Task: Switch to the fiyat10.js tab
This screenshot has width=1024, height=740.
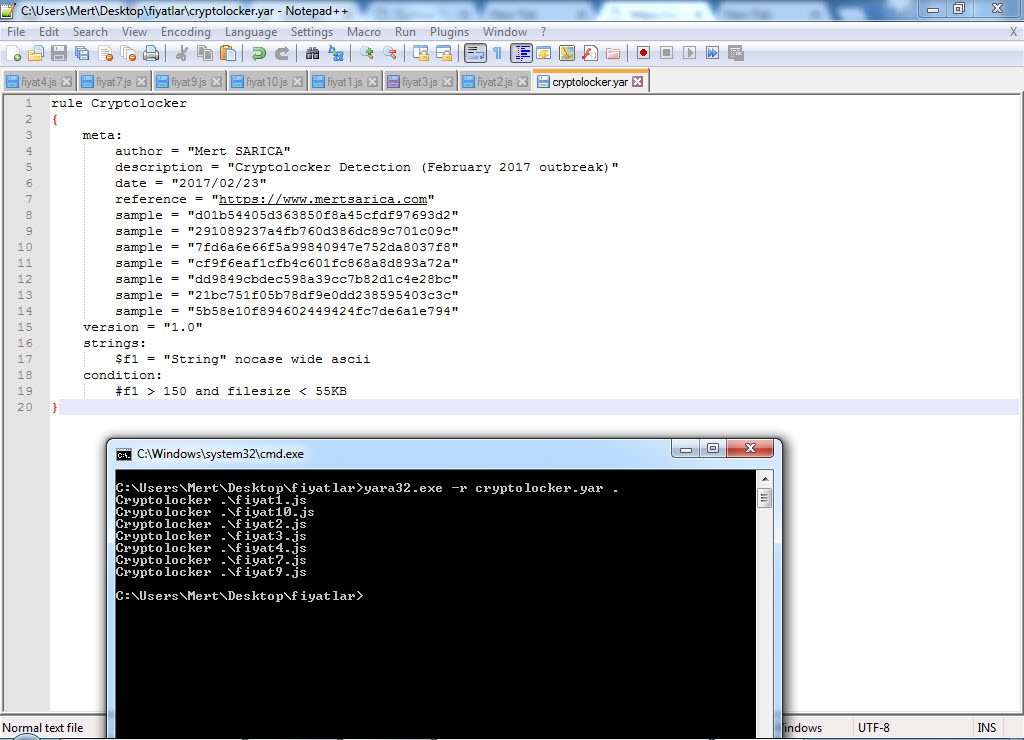Action: point(266,82)
